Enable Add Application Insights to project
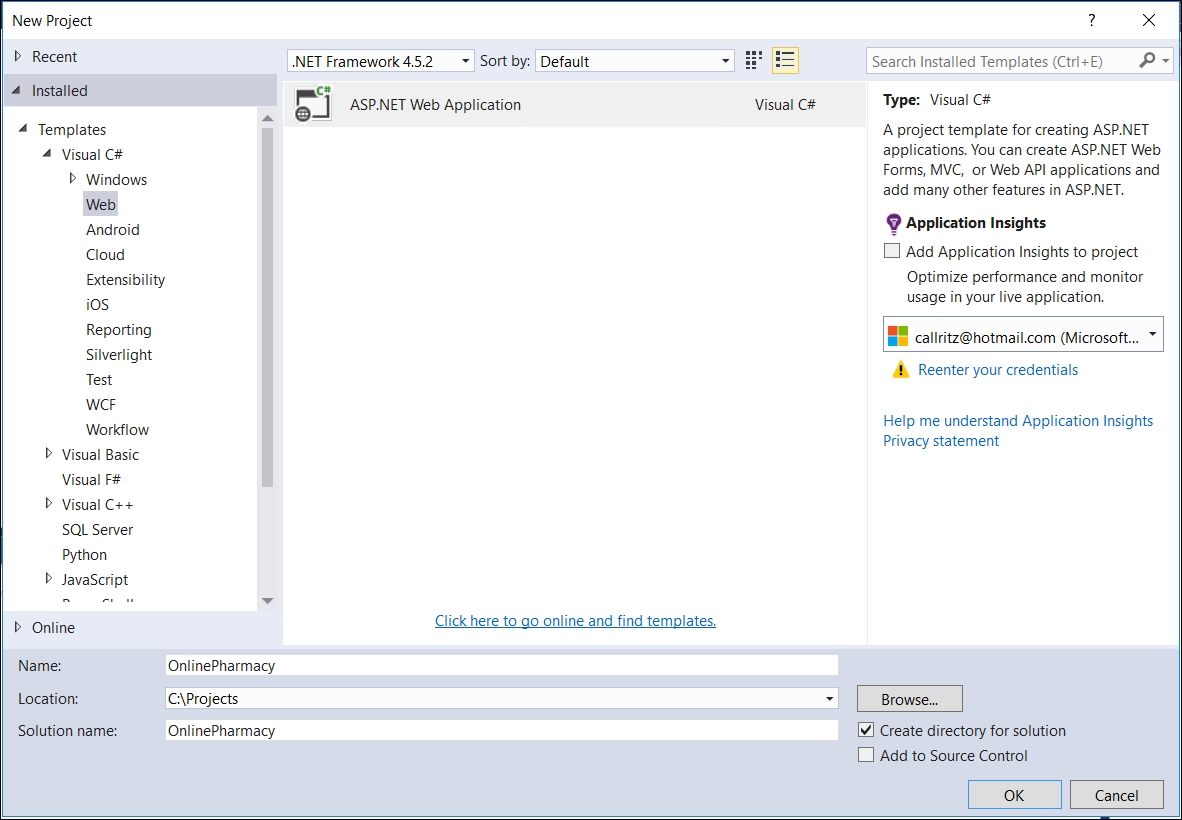The image size is (1182, 820). (x=892, y=251)
